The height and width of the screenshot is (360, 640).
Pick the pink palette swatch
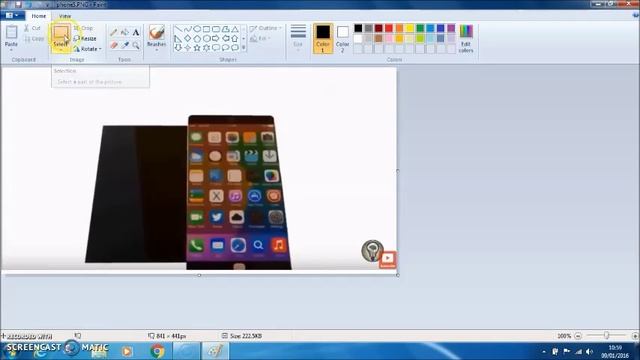389,38
